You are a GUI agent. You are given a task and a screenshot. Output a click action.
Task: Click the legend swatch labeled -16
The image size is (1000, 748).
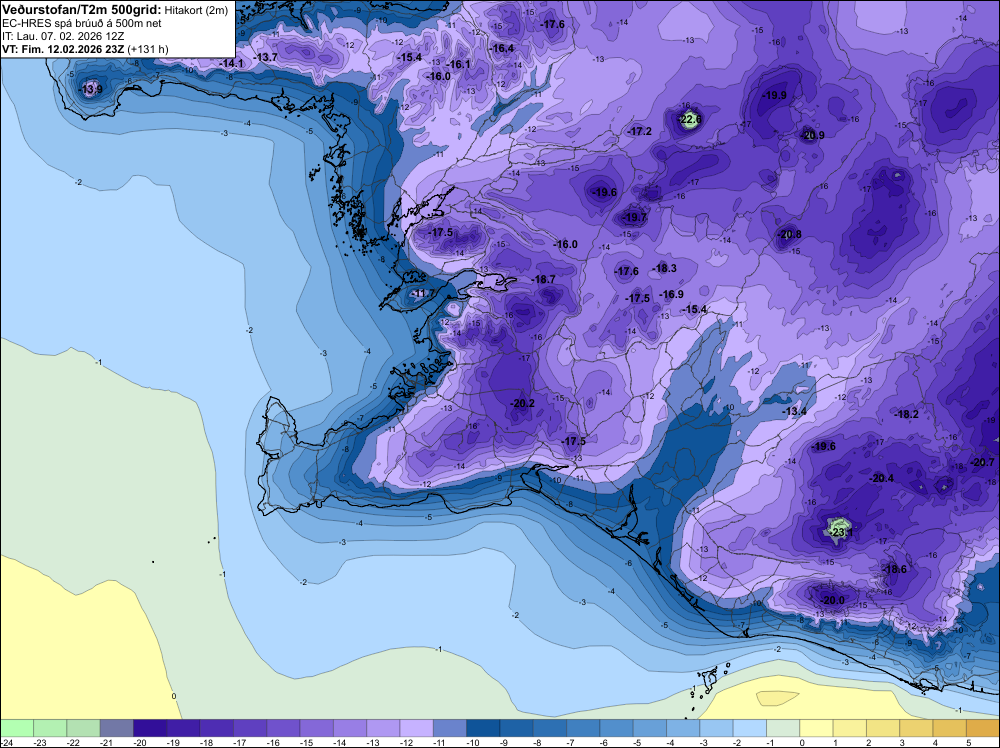pos(283,728)
